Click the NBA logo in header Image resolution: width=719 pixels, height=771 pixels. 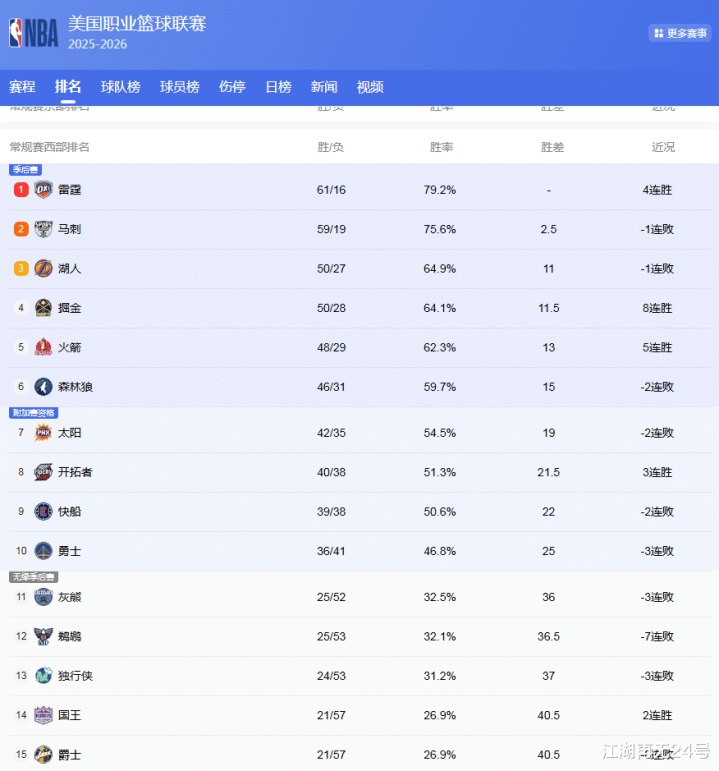[33, 33]
